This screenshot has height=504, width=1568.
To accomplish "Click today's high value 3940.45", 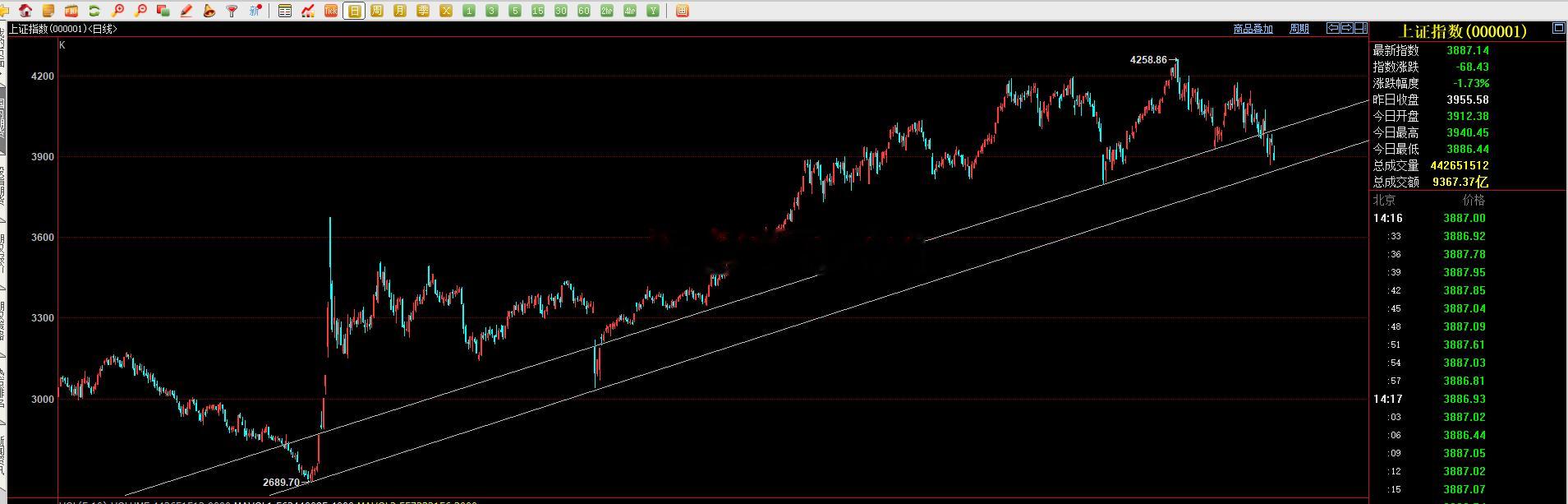I will pyautogui.click(x=1467, y=132).
